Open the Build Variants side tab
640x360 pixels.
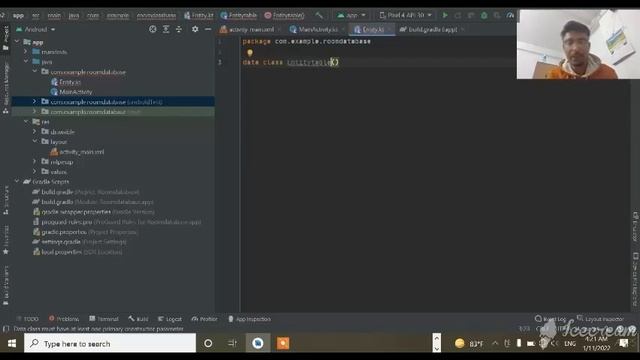(x=6, y=285)
